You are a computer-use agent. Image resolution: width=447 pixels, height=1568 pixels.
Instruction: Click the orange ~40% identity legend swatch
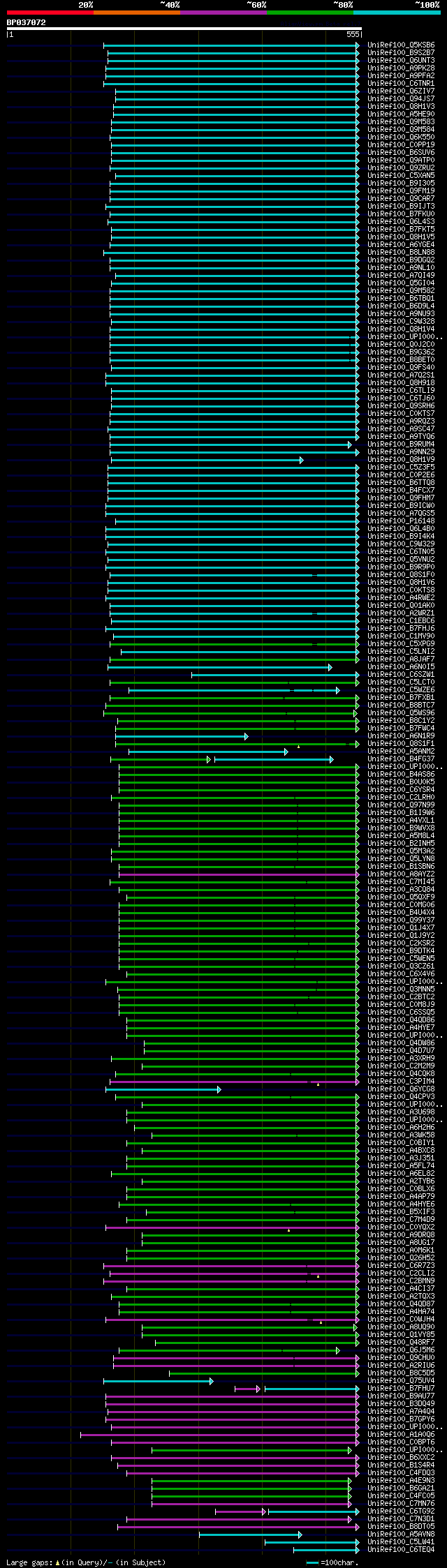[x=136, y=13]
